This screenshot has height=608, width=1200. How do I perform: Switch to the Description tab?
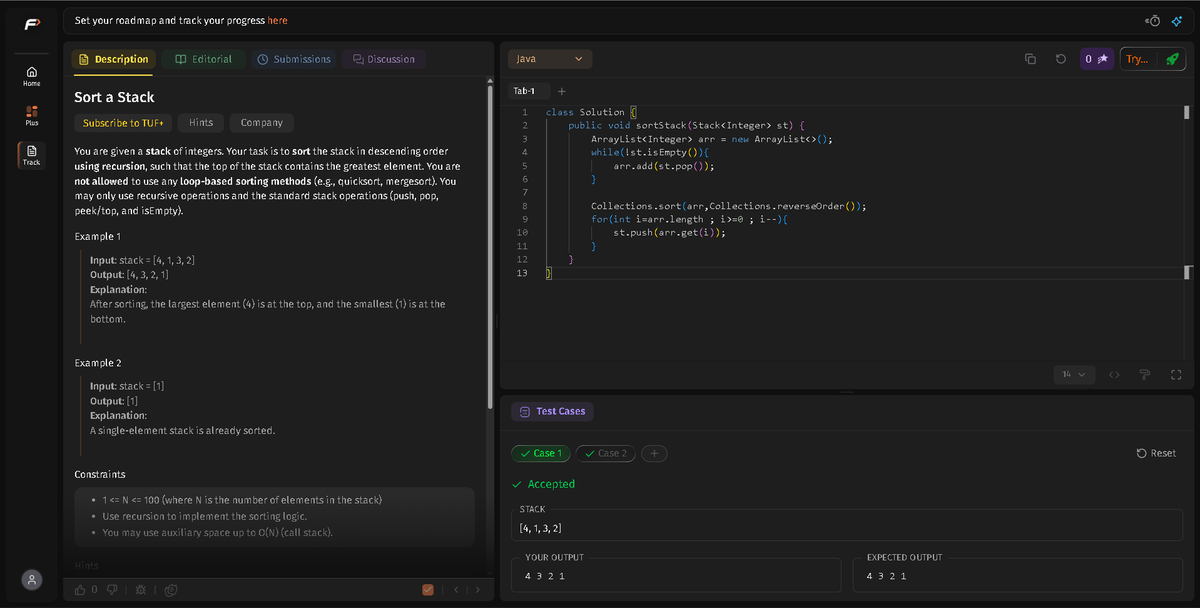[x=114, y=59]
